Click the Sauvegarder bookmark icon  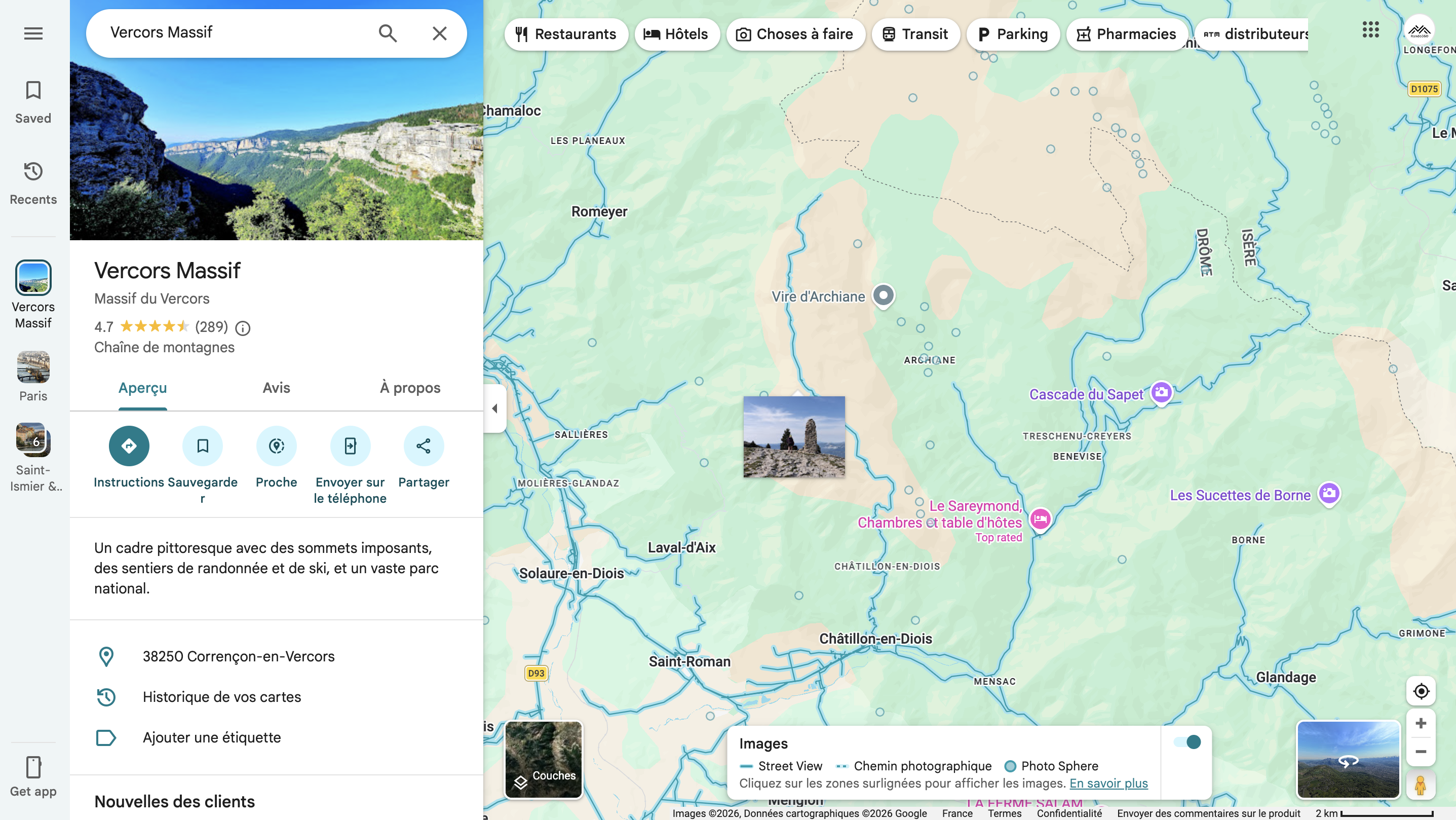[202, 445]
